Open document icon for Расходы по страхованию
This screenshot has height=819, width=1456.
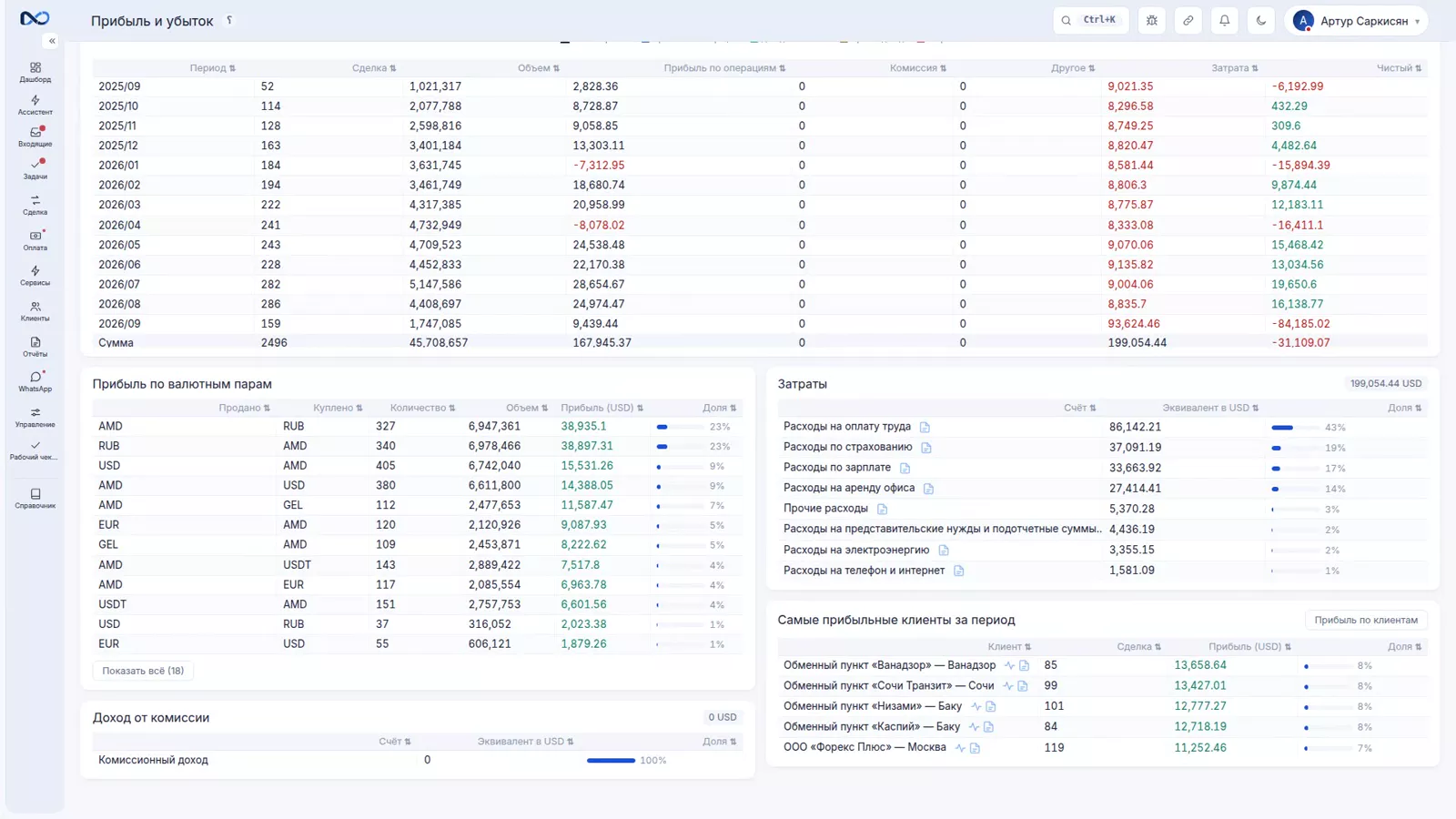(x=926, y=448)
